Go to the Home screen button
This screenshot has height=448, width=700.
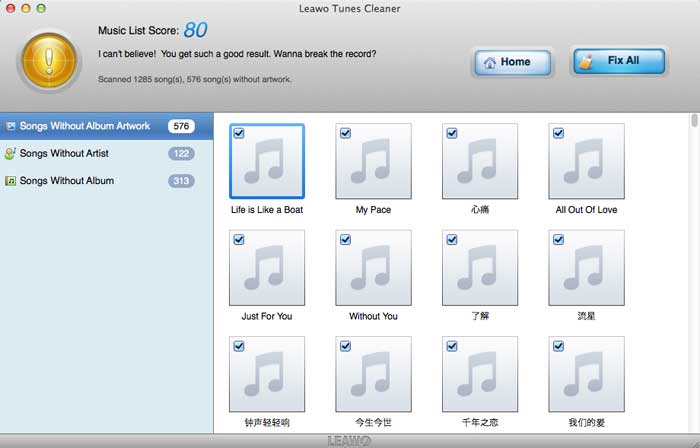pyautogui.click(x=512, y=62)
